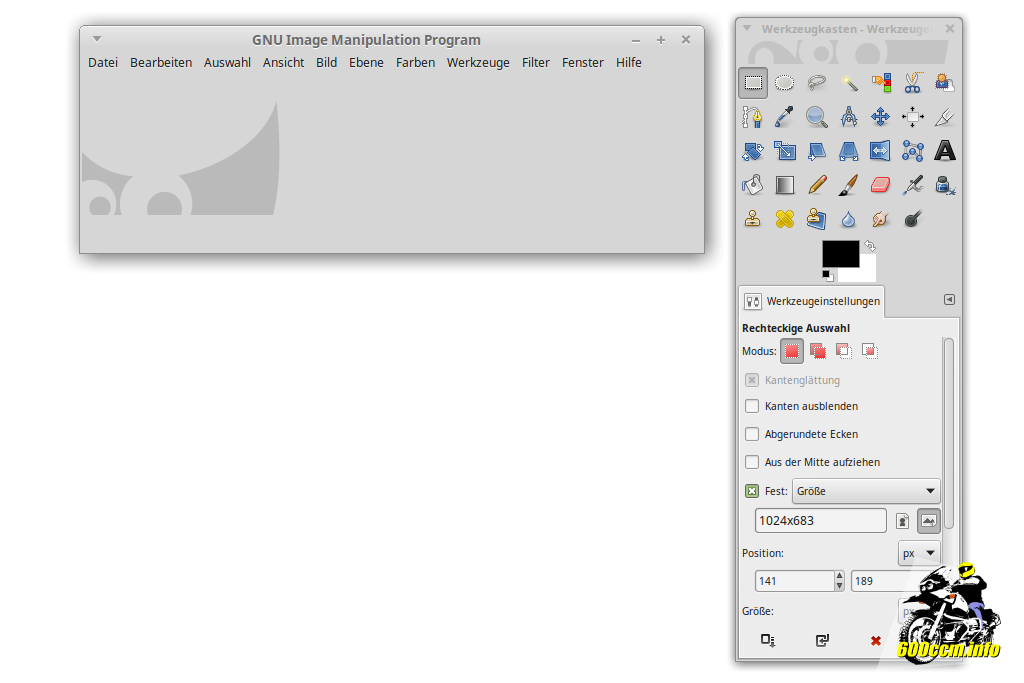This screenshot has height=683, width=1024.
Task: Select the Ellipse Select tool
Action: pyautogui.click(x=784, y=83)
